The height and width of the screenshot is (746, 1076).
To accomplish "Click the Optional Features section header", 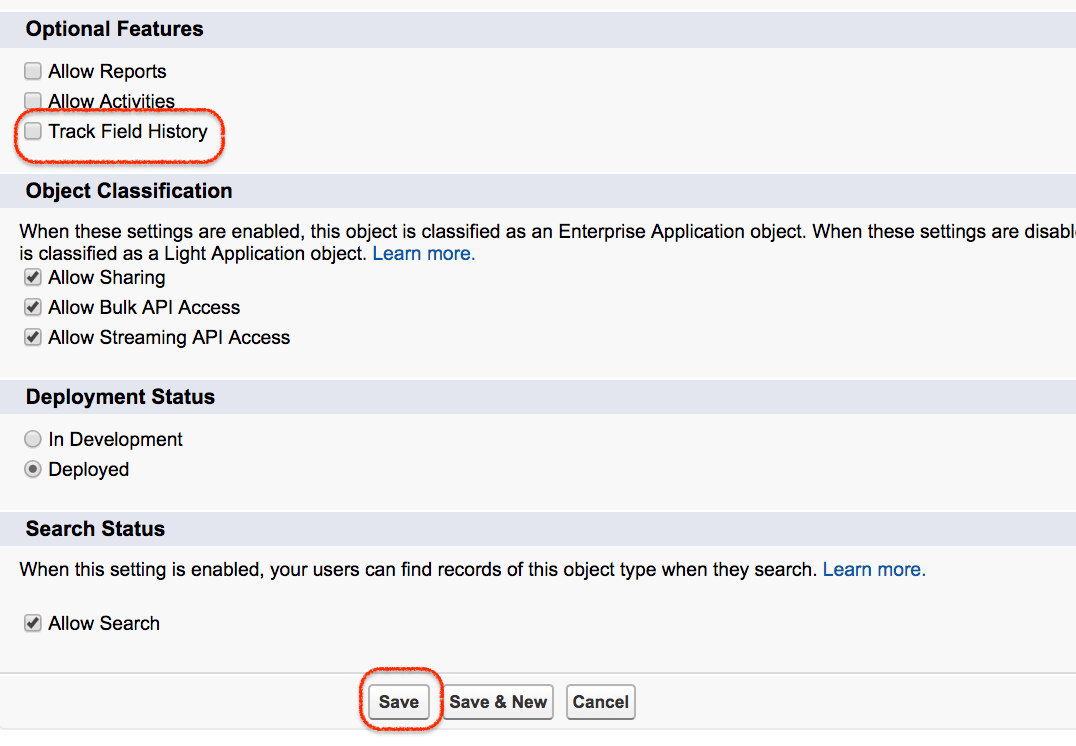I will [x=114, y=29].
